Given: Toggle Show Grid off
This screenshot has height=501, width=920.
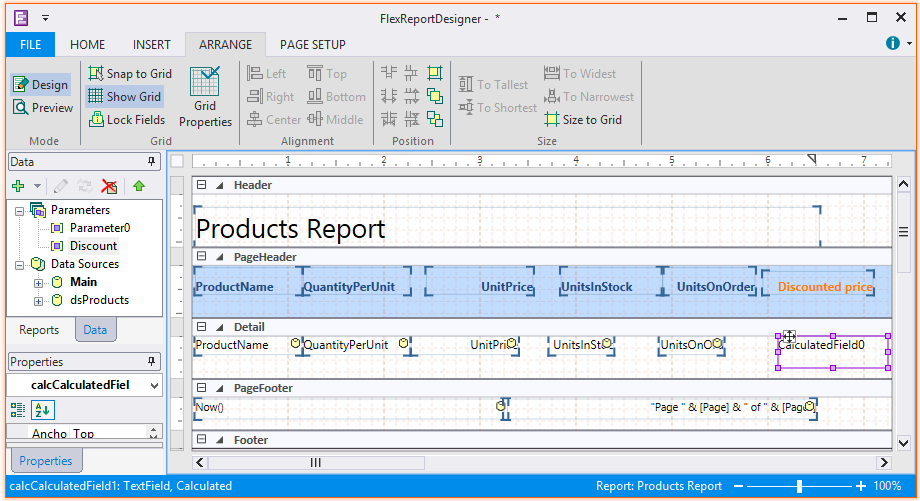Looking at the screenshot, I should 124,97.
